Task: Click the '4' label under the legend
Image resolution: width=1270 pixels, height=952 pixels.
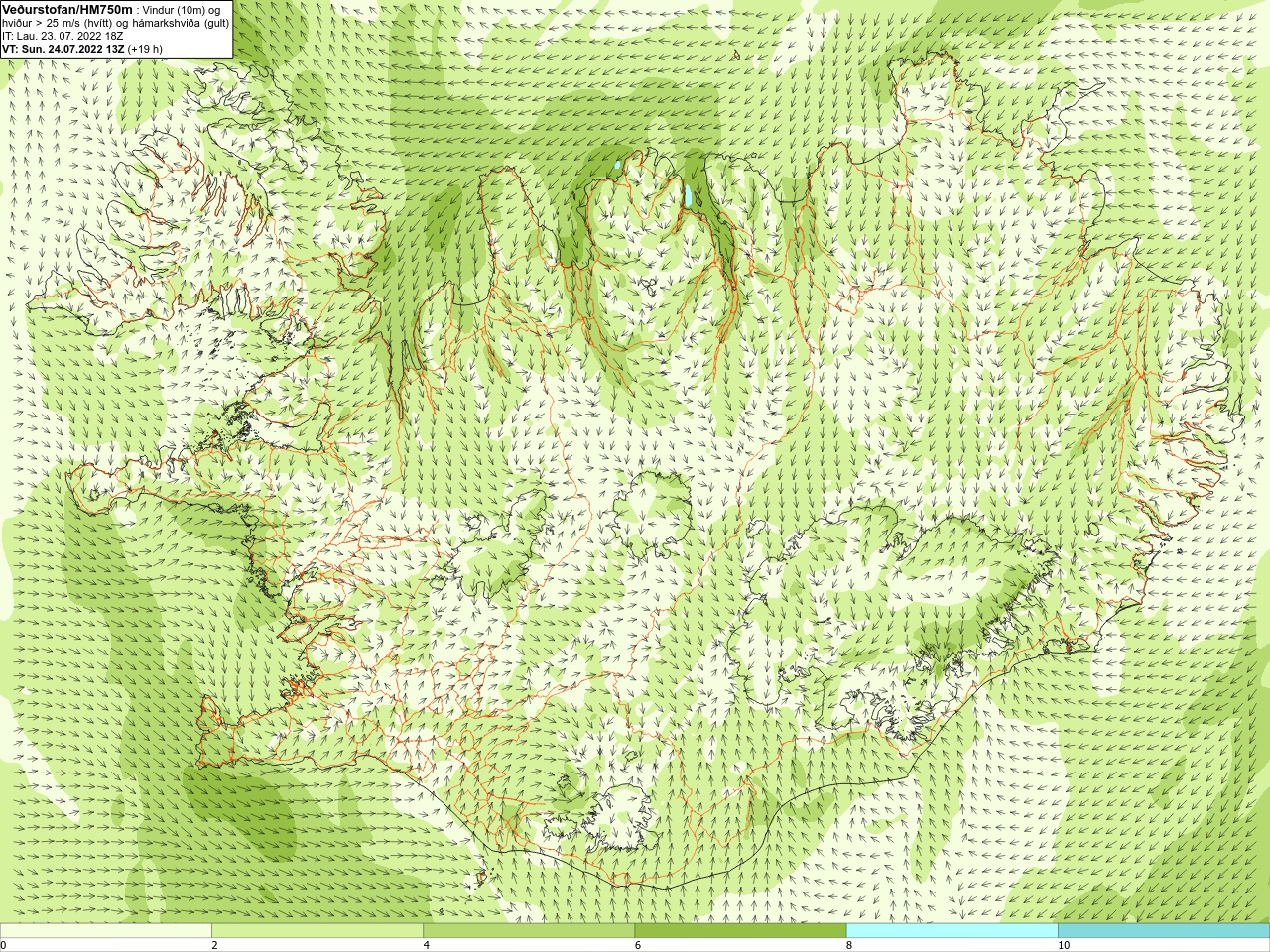Action: click(x=426, y=945)
